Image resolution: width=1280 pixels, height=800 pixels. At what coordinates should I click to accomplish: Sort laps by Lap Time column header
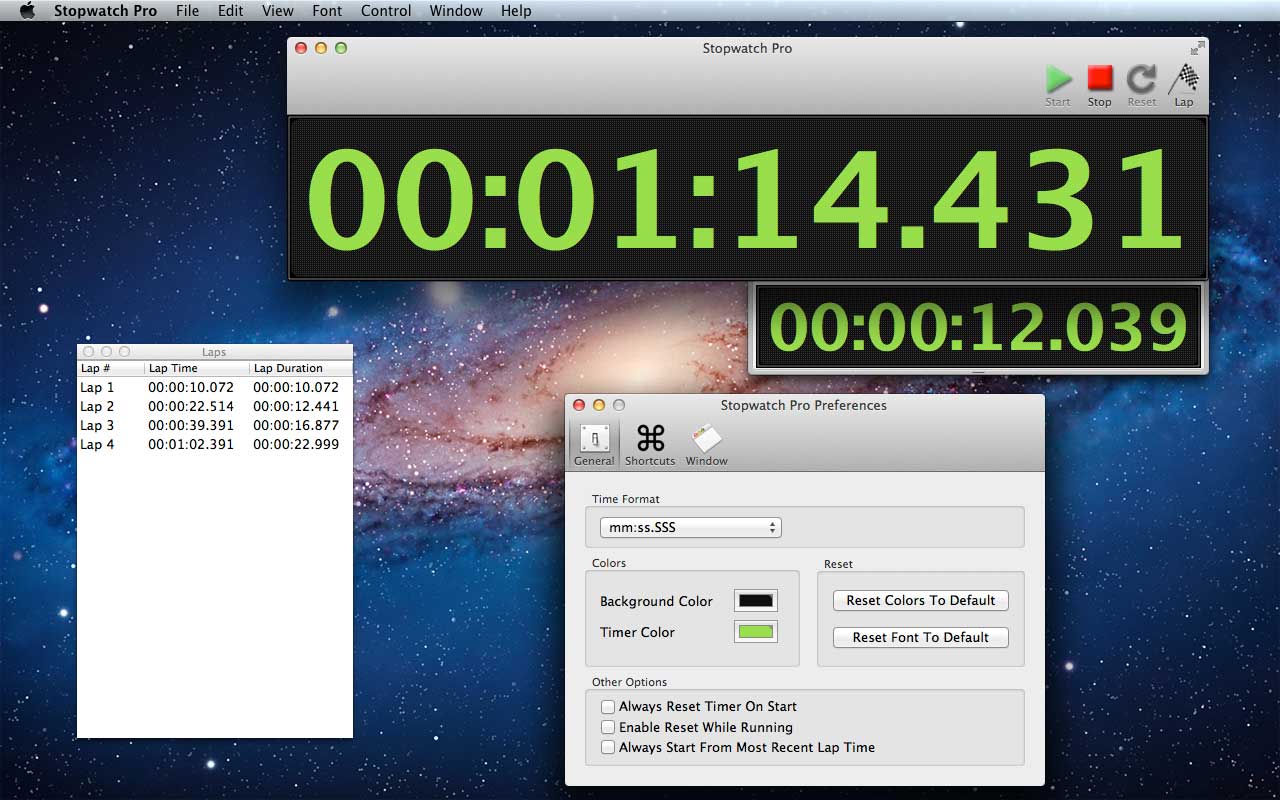(x=196, y=368)
